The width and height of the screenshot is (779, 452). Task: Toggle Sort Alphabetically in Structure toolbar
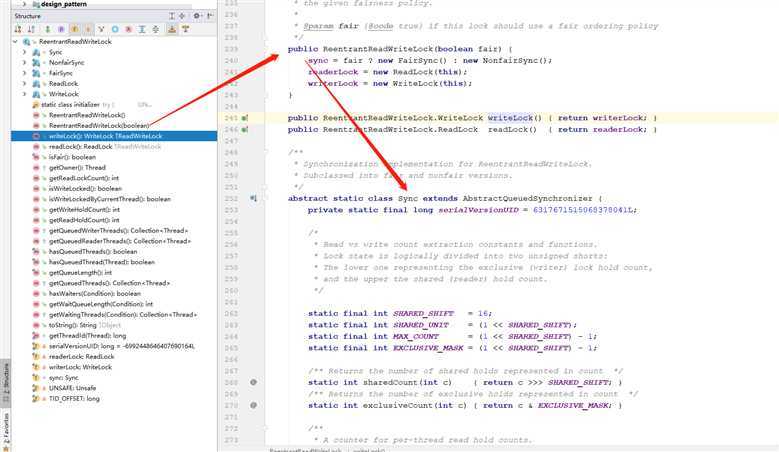(x=31, y=29)
